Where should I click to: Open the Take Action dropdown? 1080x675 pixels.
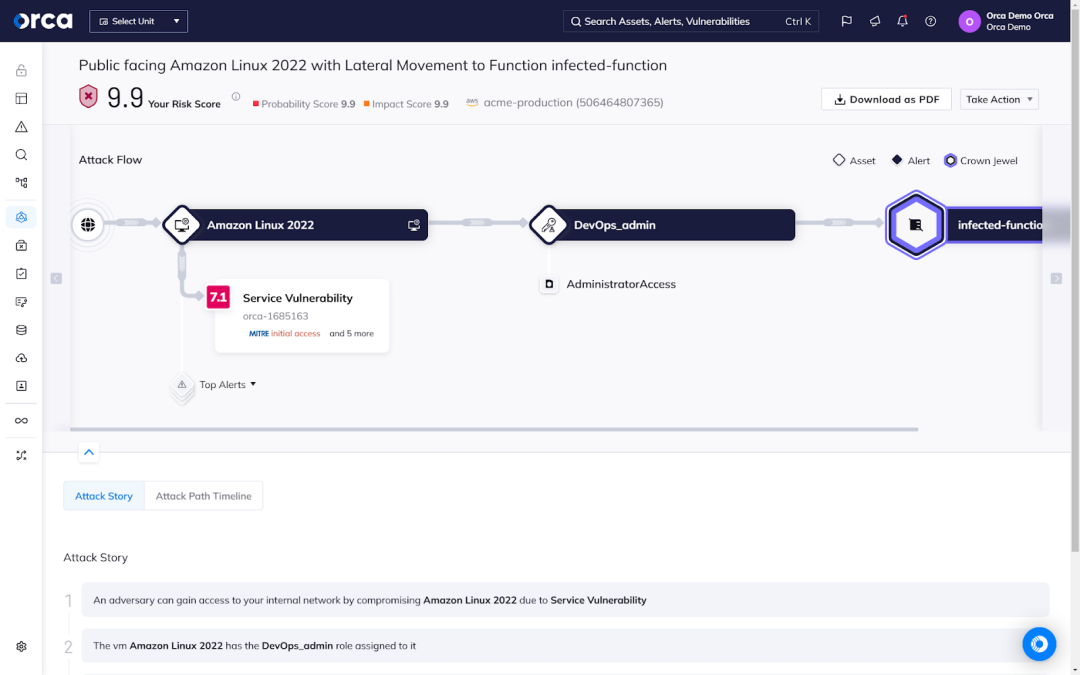coord(999,99)
